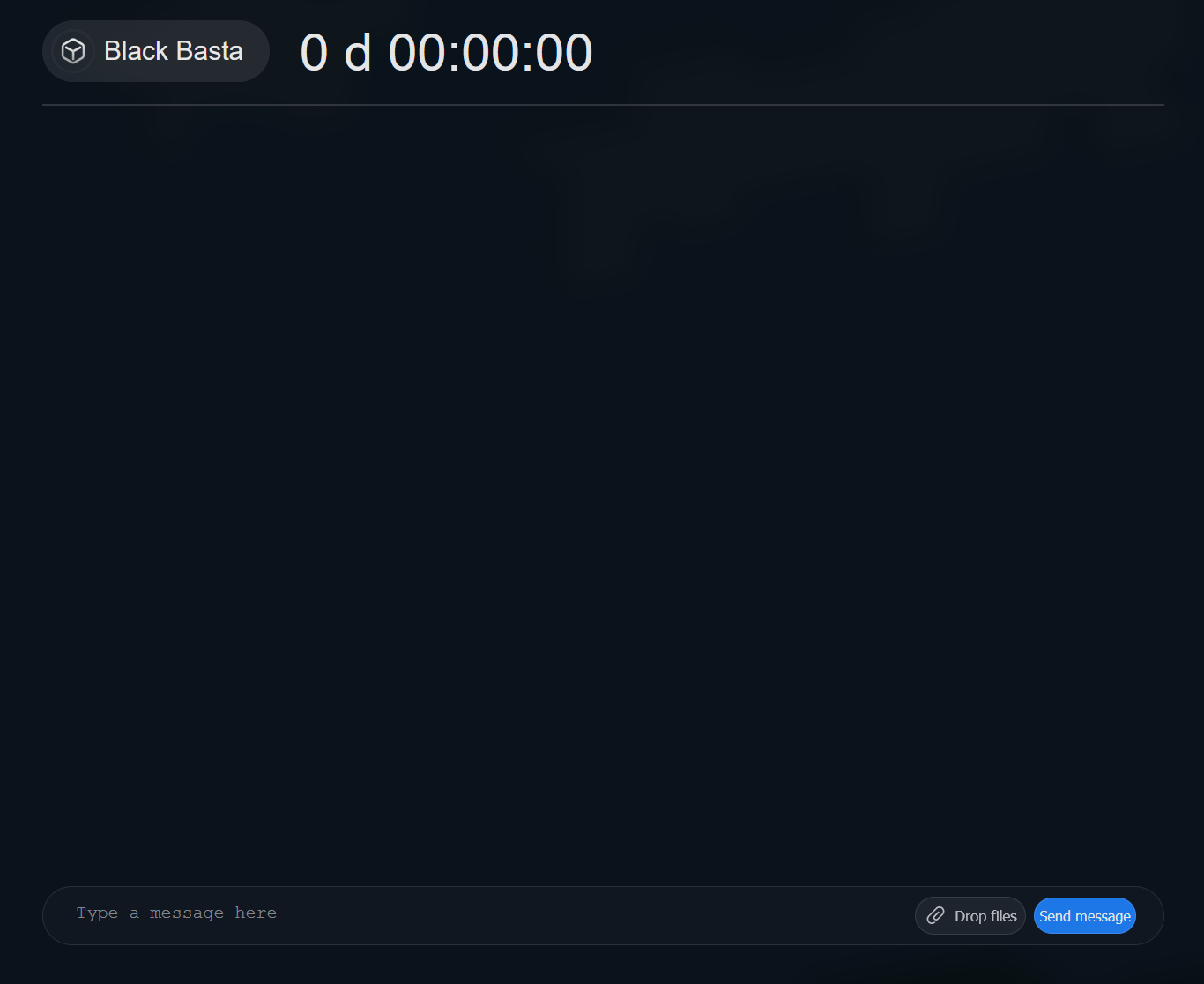Screen dimensions: 1204x984
Task: Click the hours digits of the timer
Action: (x=418, y=52)
